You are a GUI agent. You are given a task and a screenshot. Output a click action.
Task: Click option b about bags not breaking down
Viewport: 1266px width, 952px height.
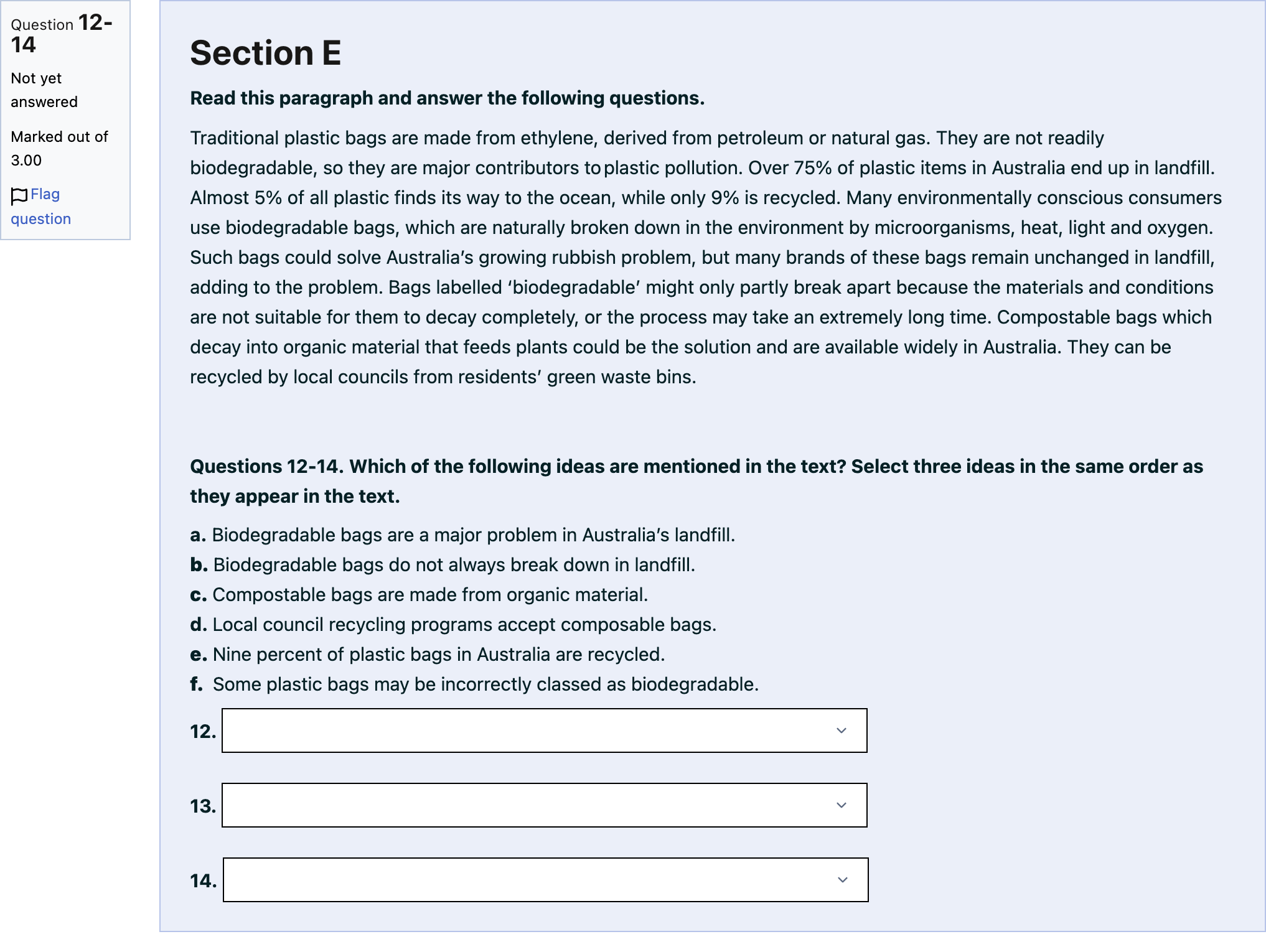point(443,565)
